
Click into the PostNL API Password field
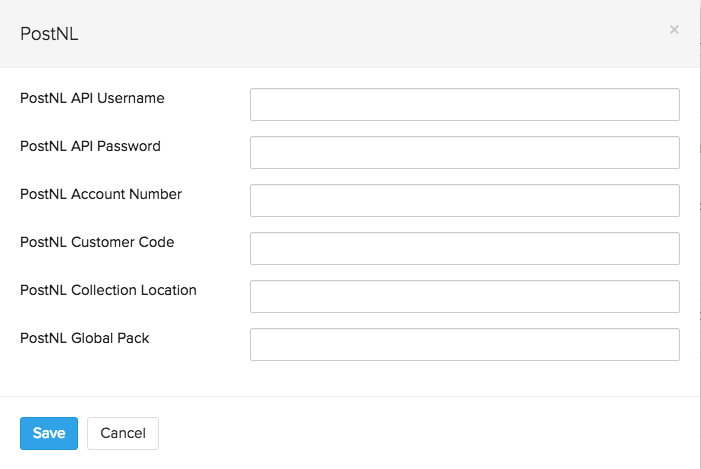464,152
